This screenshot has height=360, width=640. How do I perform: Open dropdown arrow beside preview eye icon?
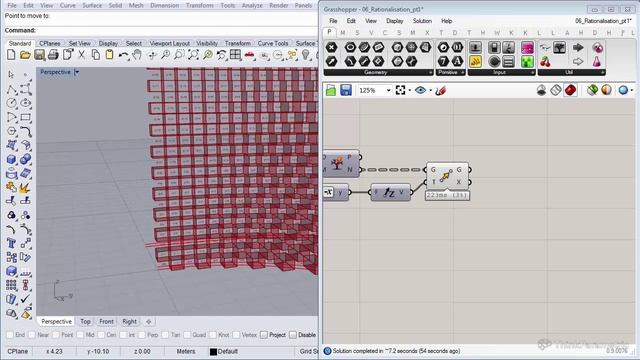tap(430, 90)
